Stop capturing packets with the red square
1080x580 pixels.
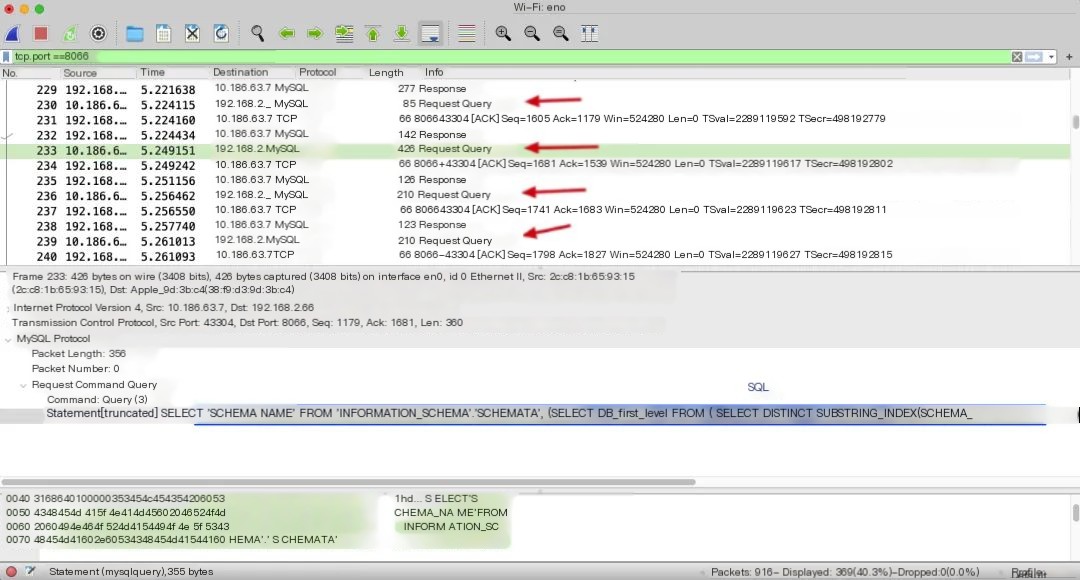pyautogui.click(x=41, y=33)
